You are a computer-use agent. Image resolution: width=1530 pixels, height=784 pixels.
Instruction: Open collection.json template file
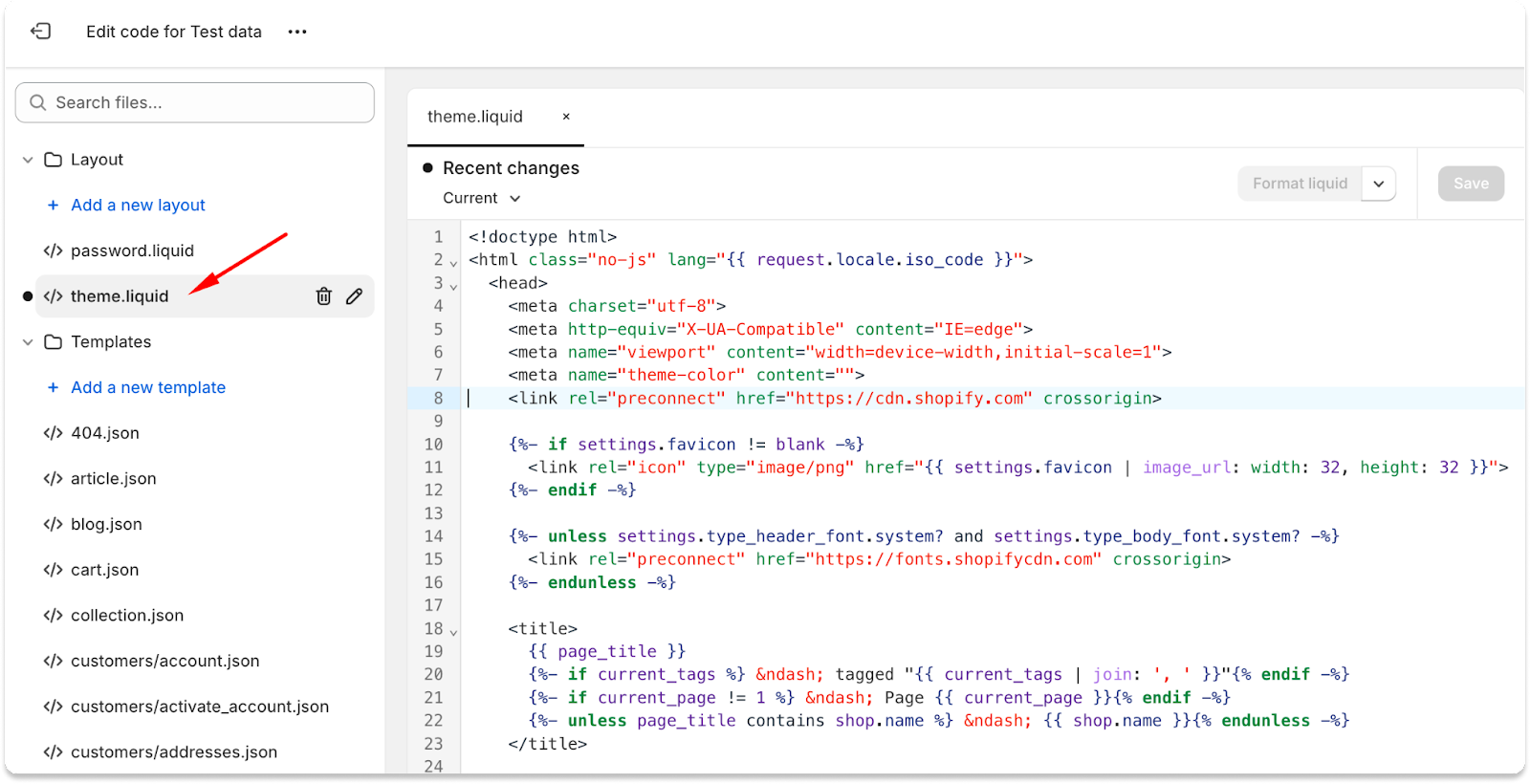tap(127, 616)
